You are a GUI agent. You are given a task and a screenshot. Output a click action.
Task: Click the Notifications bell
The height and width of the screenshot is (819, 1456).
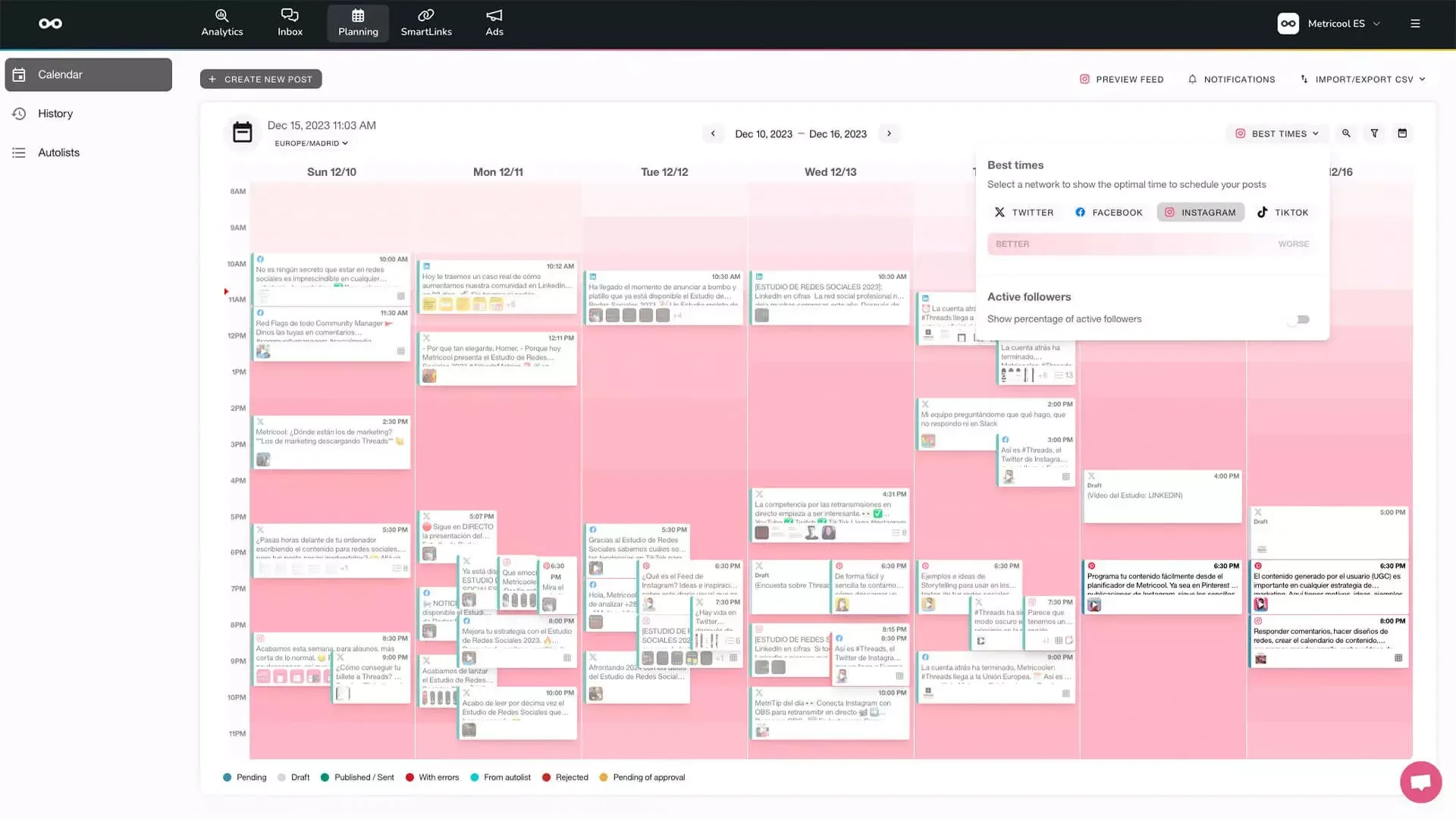point(1231,79)
